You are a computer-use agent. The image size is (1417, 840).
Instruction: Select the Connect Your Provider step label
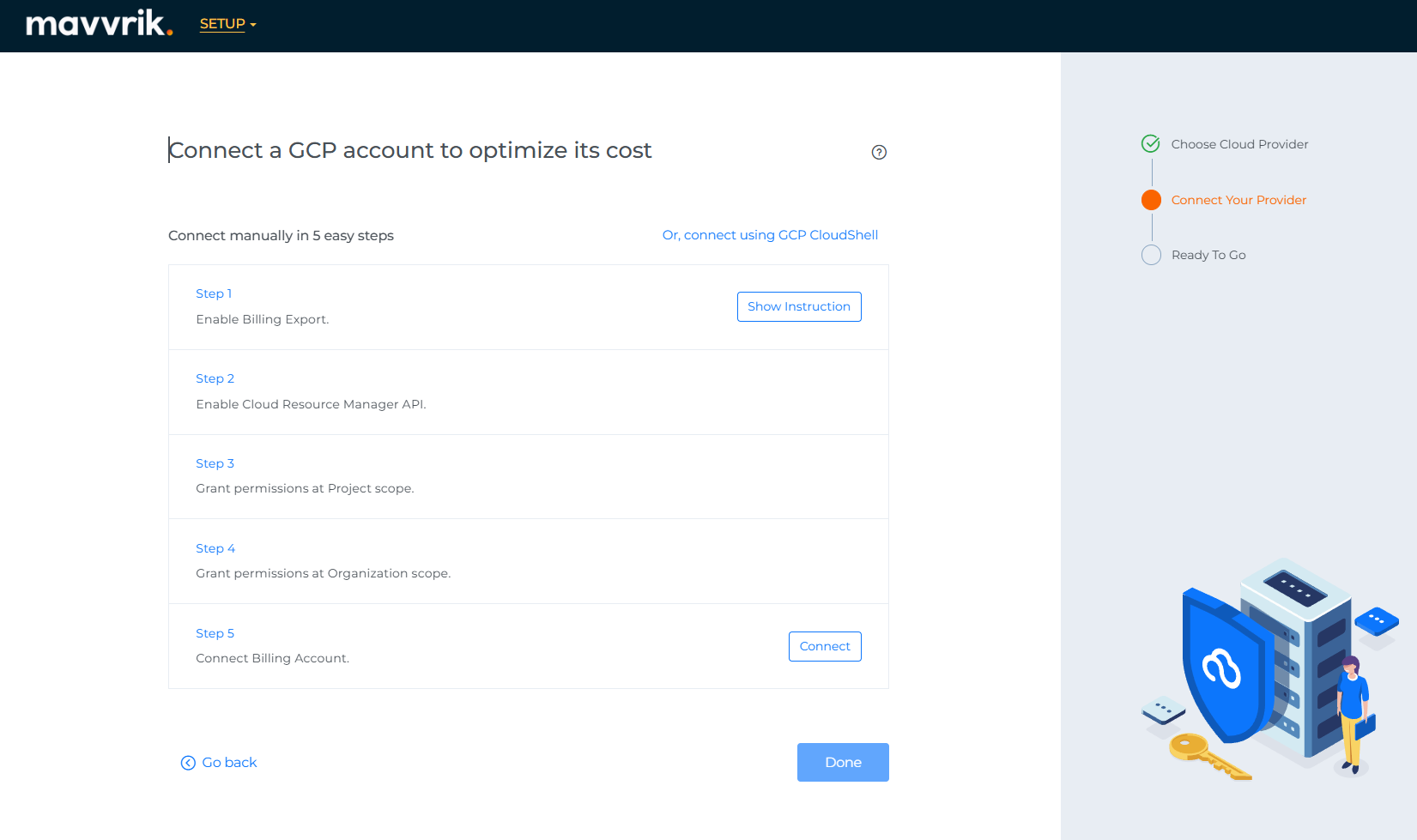click(1238, 200)
